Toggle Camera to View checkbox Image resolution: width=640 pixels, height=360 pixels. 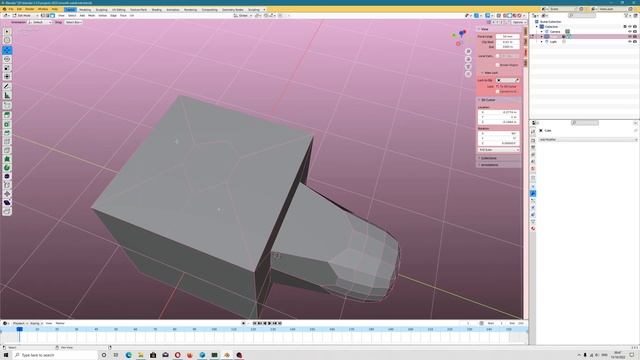[498, 91]
